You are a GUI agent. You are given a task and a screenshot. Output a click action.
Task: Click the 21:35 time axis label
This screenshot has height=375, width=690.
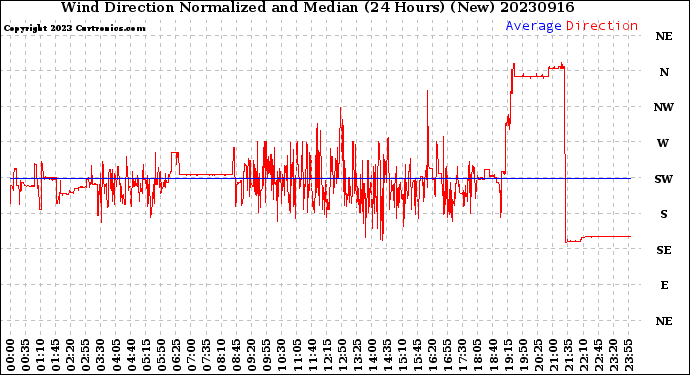pyautogui.click(x=568, y=355)
